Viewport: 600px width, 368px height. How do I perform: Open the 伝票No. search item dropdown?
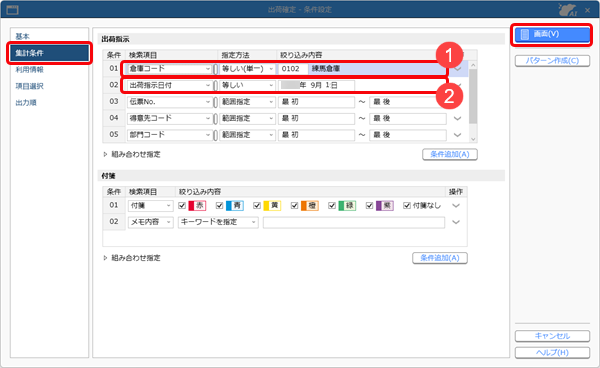coord(170,102)
